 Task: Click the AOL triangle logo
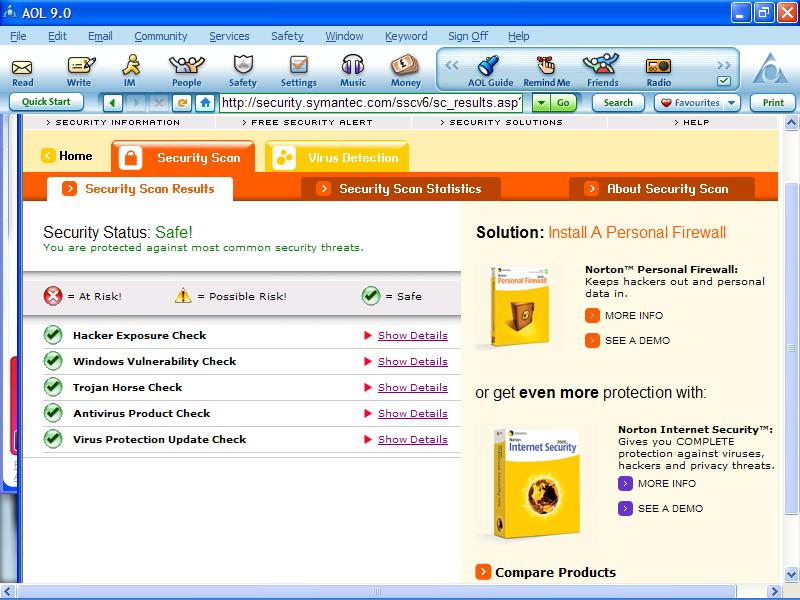[x=771, y=69]
